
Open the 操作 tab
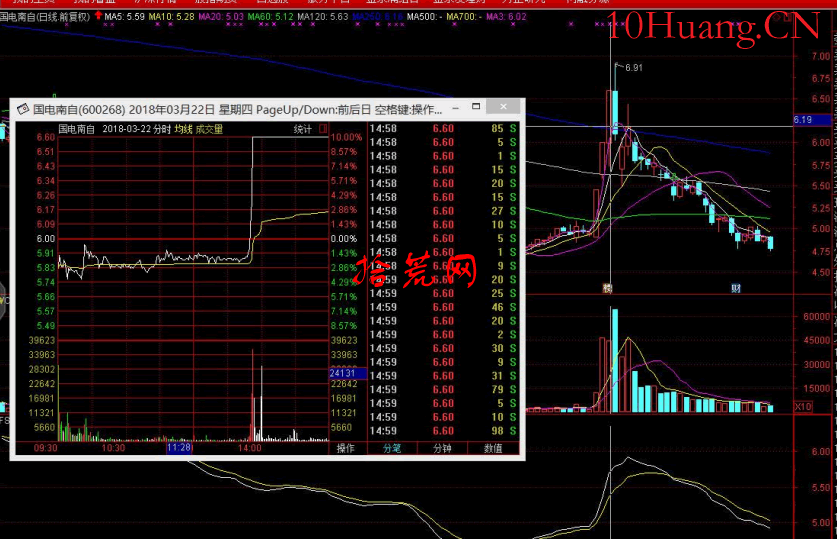[x=345, y=448]
